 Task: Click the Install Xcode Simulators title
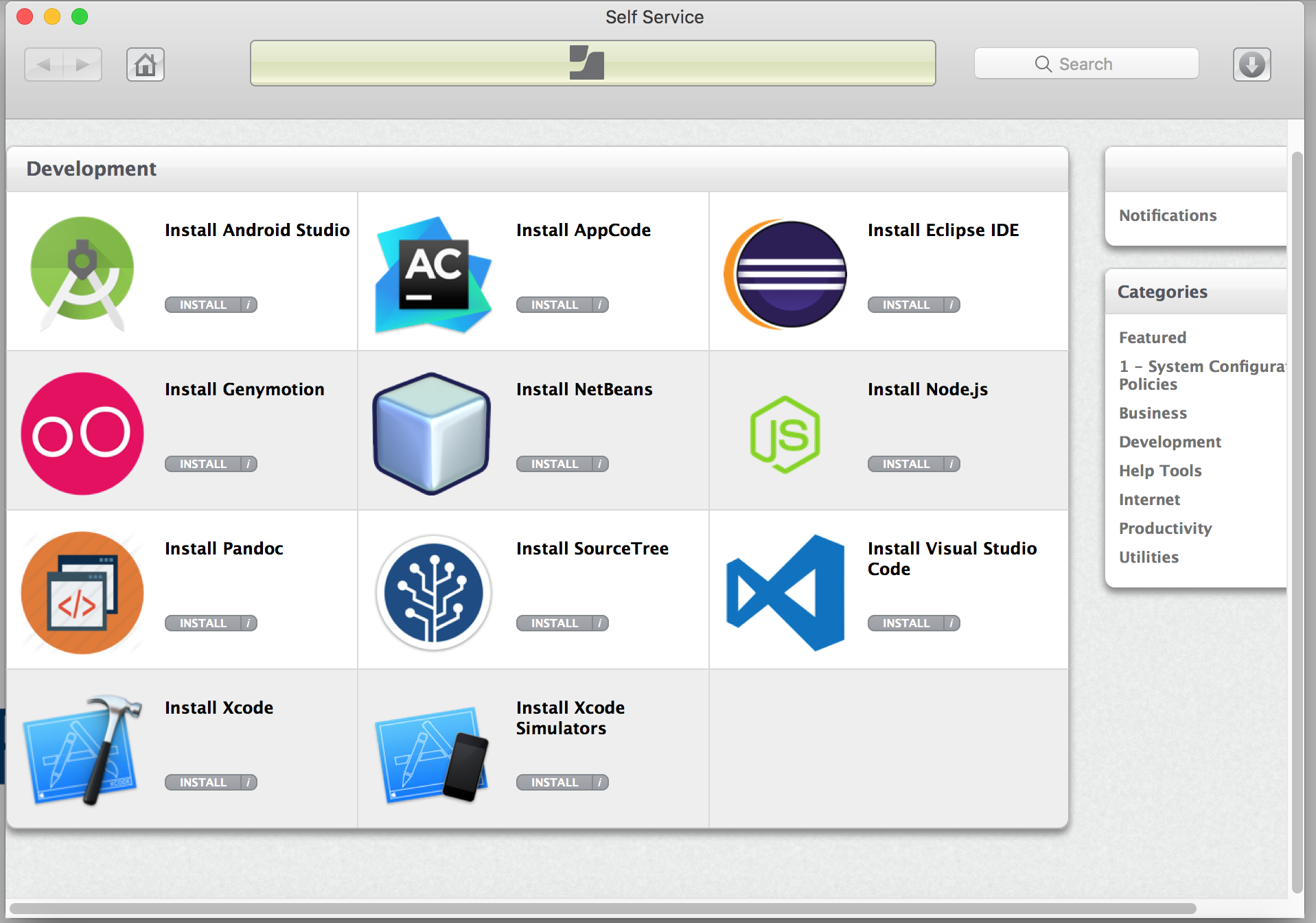tap(570, 718)
